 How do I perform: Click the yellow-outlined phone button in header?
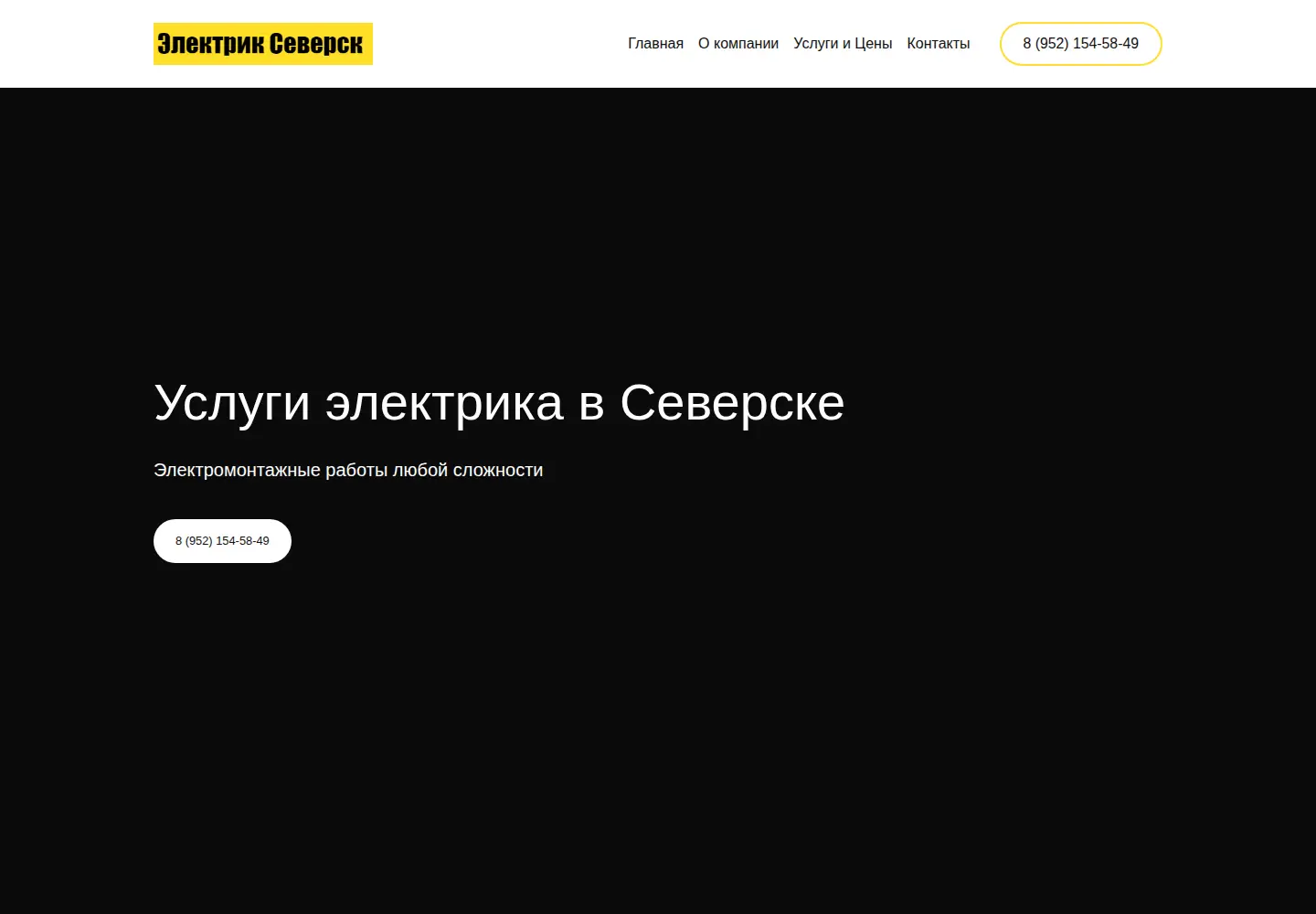(x=1081, y=44)
